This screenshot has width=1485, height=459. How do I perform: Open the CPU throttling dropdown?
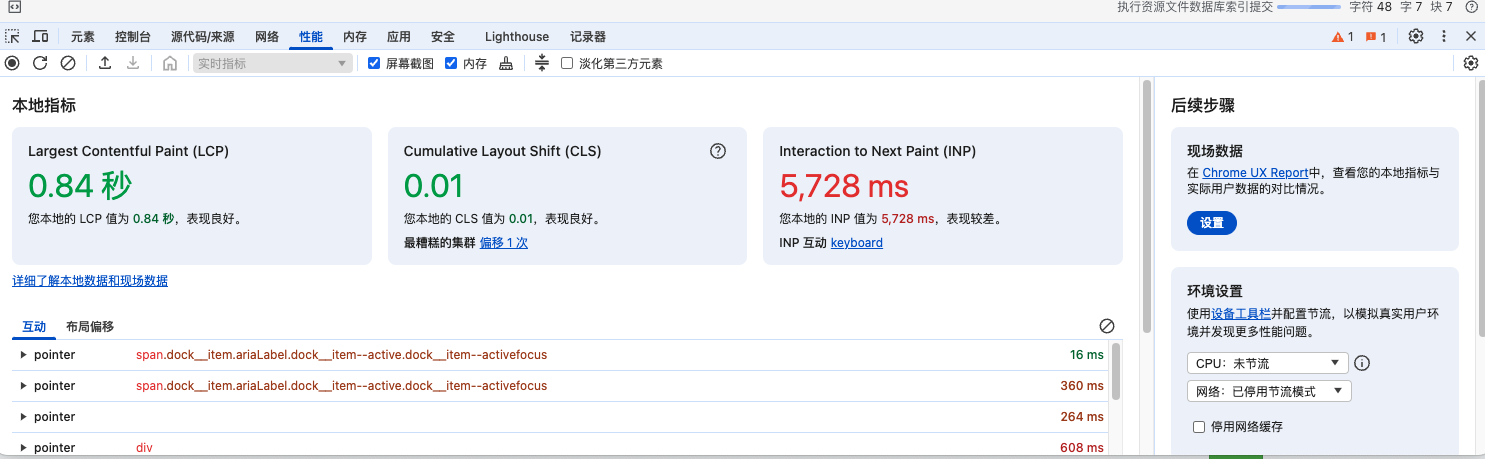coord(1267,363)
